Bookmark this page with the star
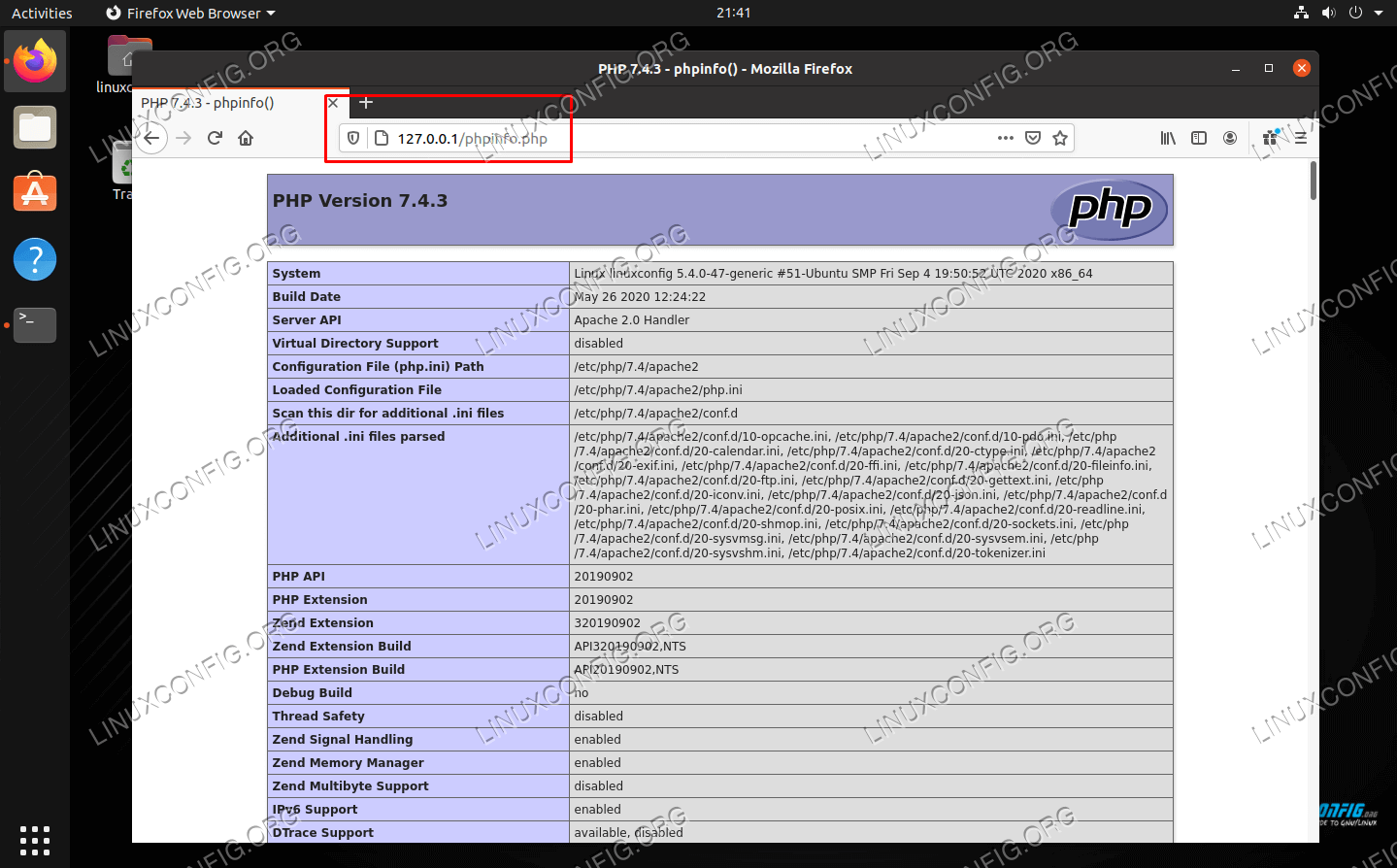 pyautogui.click(x=1060, y=138)
